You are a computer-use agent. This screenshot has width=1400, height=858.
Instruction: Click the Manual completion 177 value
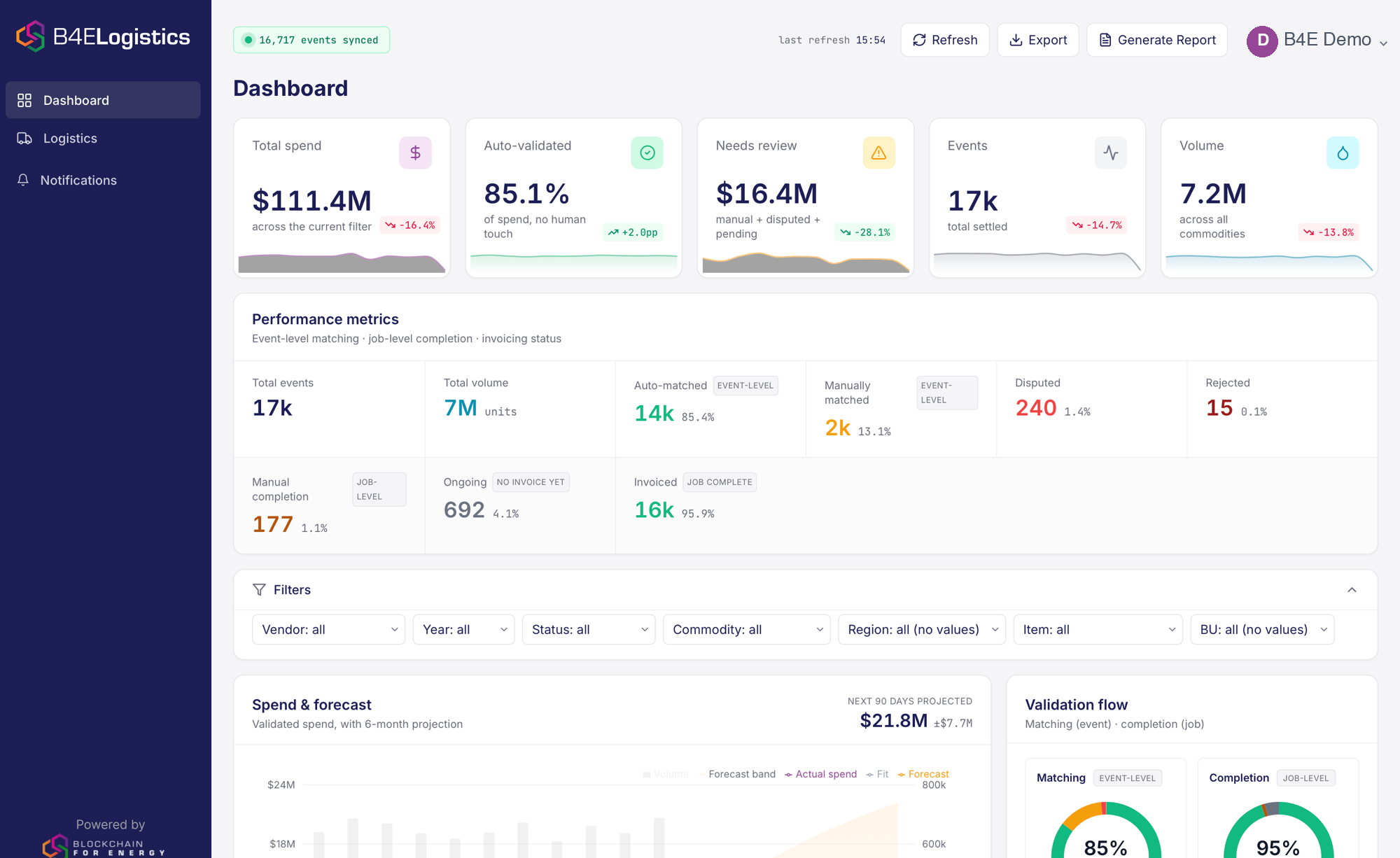(272, 524)
